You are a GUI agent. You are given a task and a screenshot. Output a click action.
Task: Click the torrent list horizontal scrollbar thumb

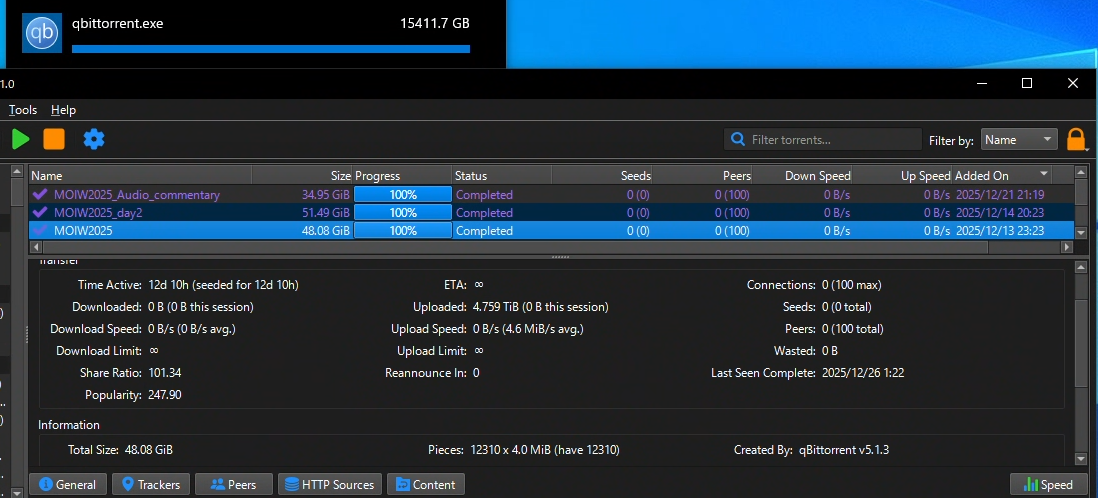coord(515,247)
